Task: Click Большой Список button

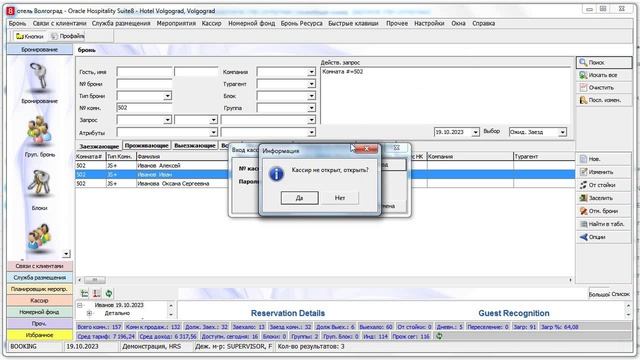Action: [609, 294]
